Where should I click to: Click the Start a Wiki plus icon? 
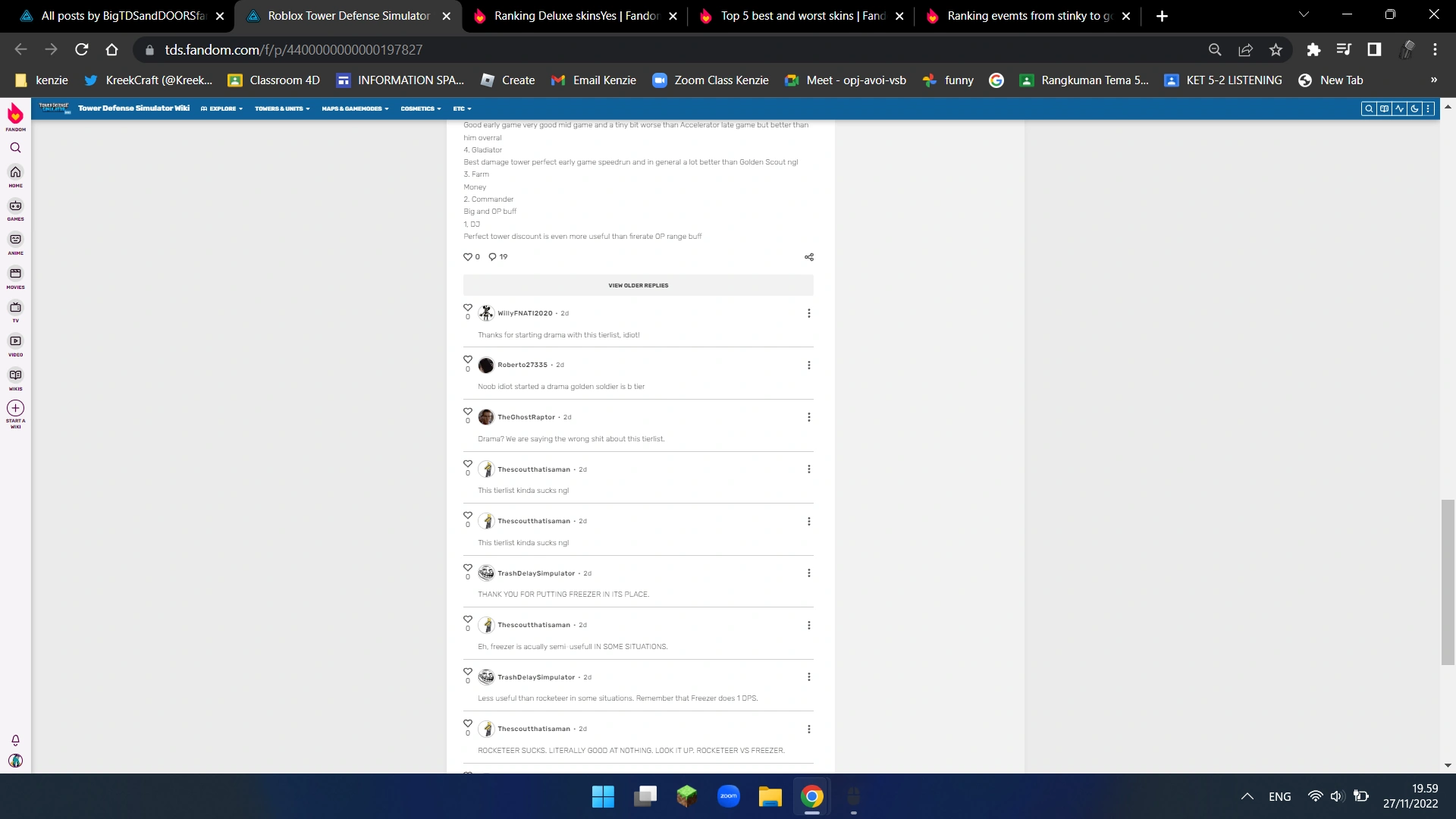[x=15, y=408]
